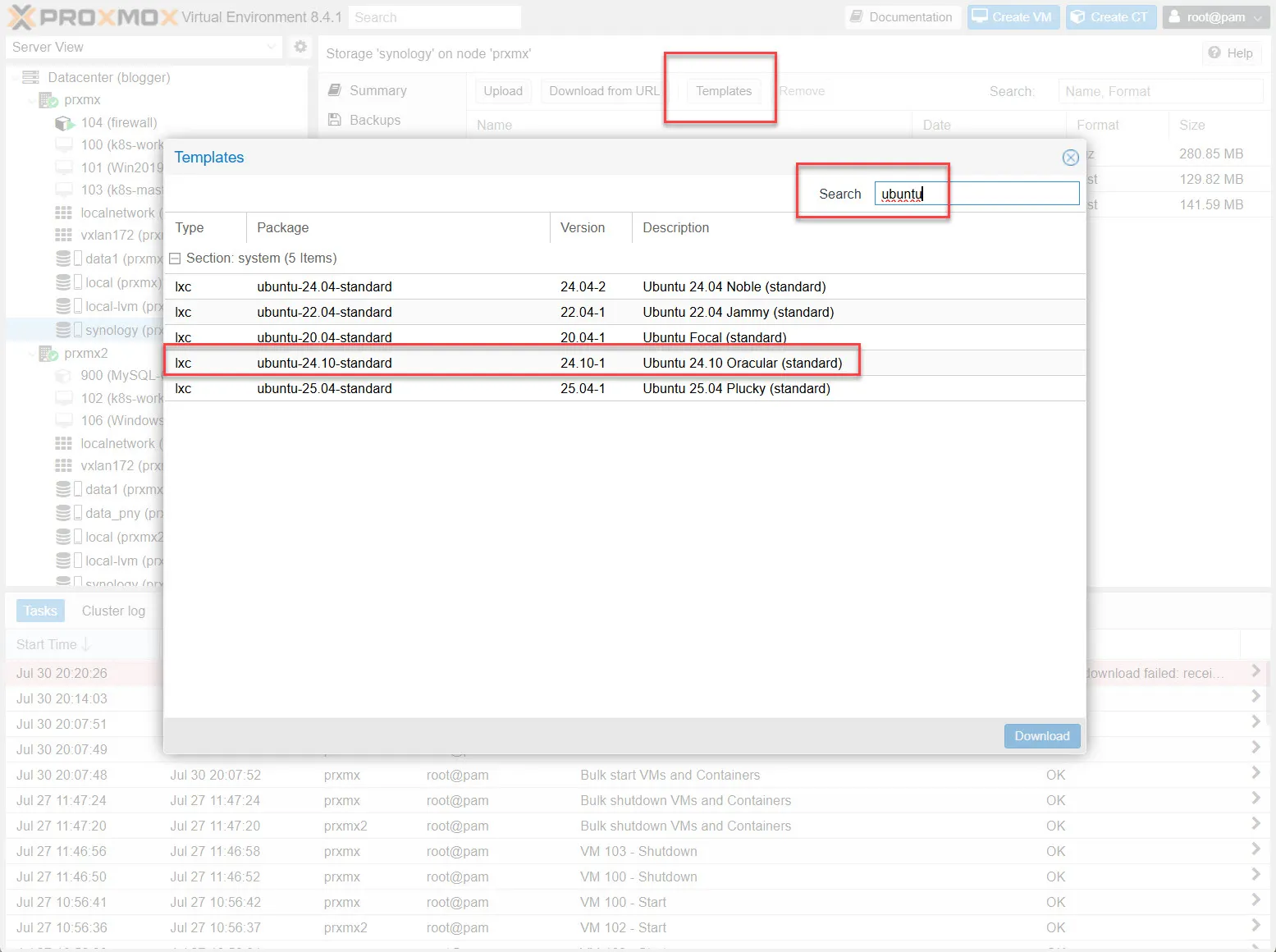The image size is (1276, 952).
Task: Open the Summary menu item
Action: pos(377,90)
